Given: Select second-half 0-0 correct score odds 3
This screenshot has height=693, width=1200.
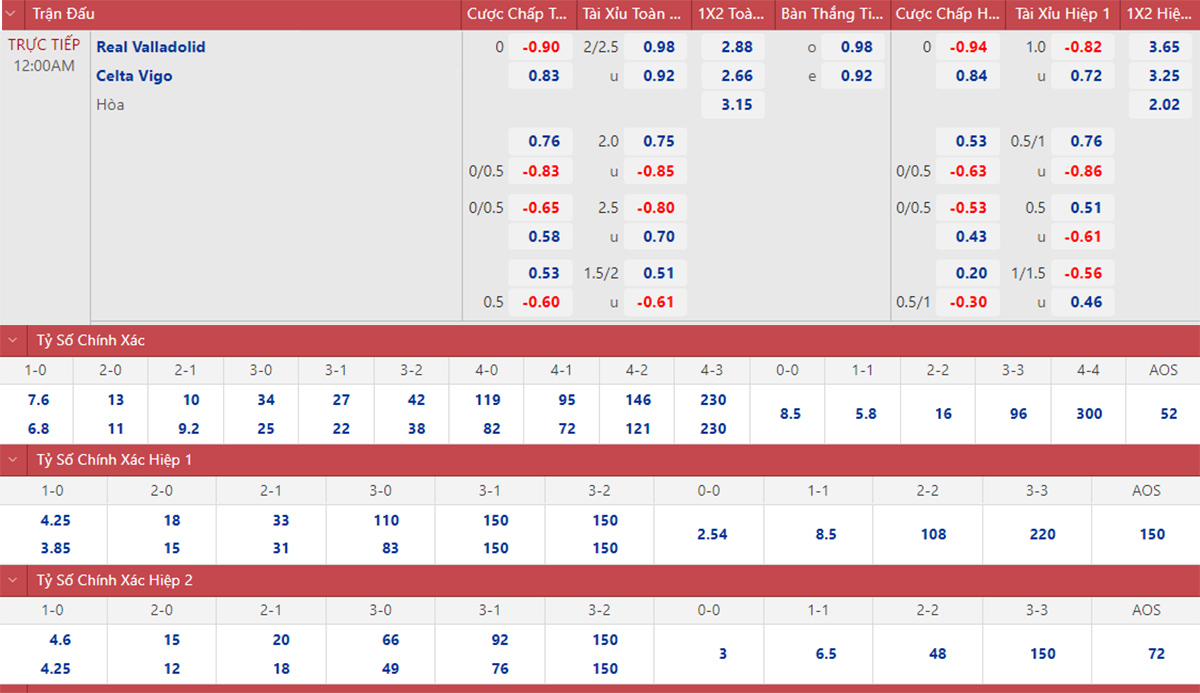Looking at the screenshot, I should tap(722, 654).
